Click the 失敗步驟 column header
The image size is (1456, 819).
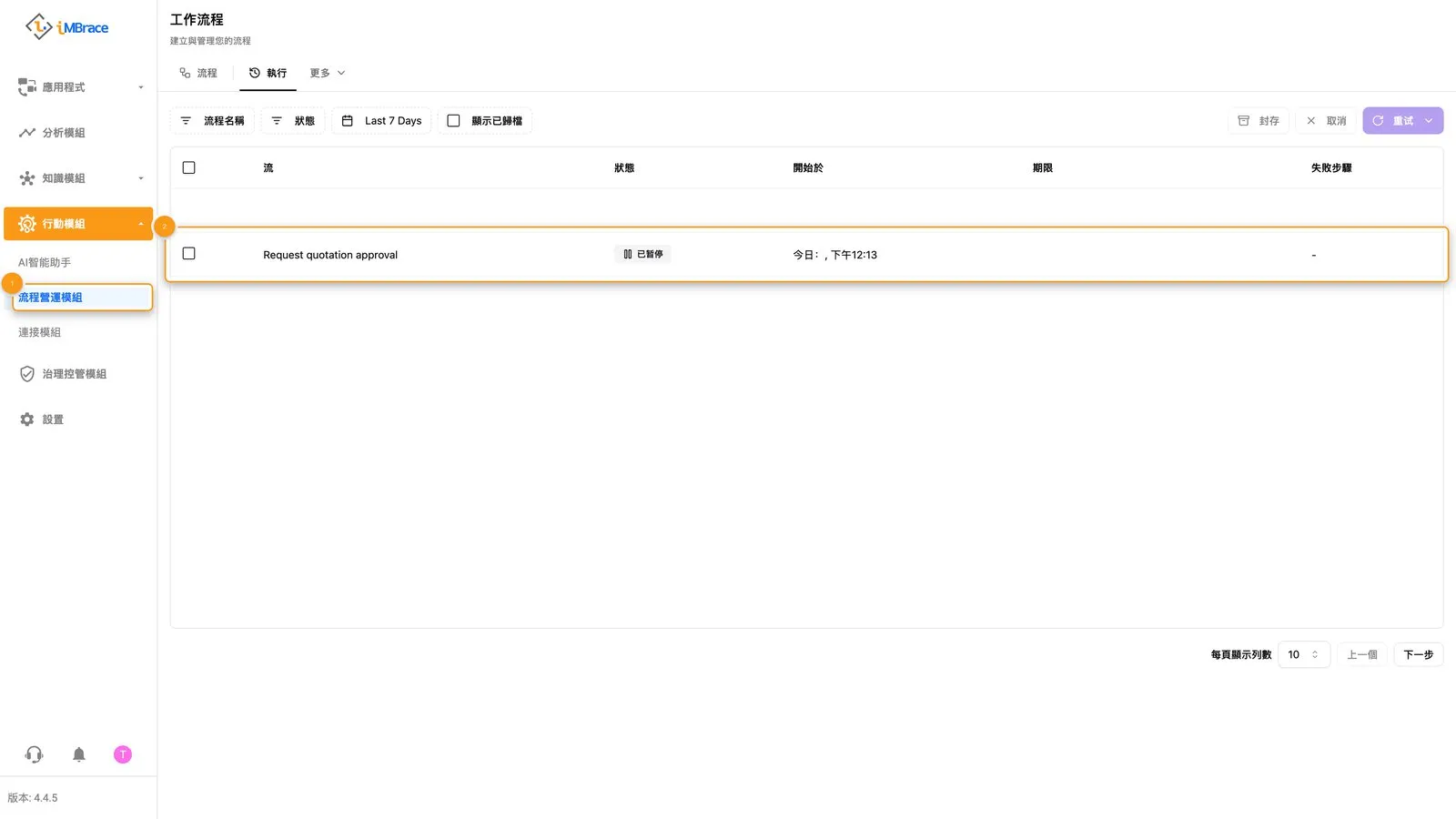(1331, 168)
